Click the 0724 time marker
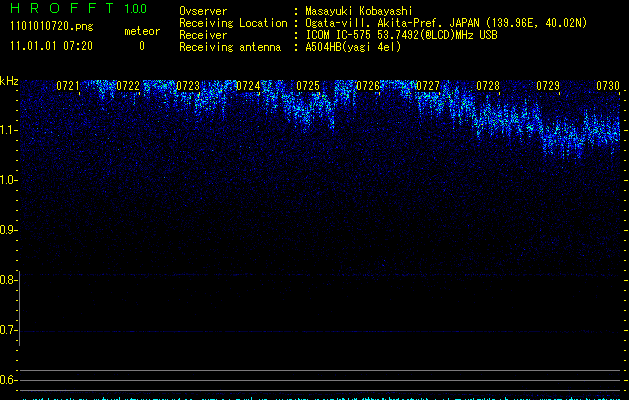 (x=248, y=86)
